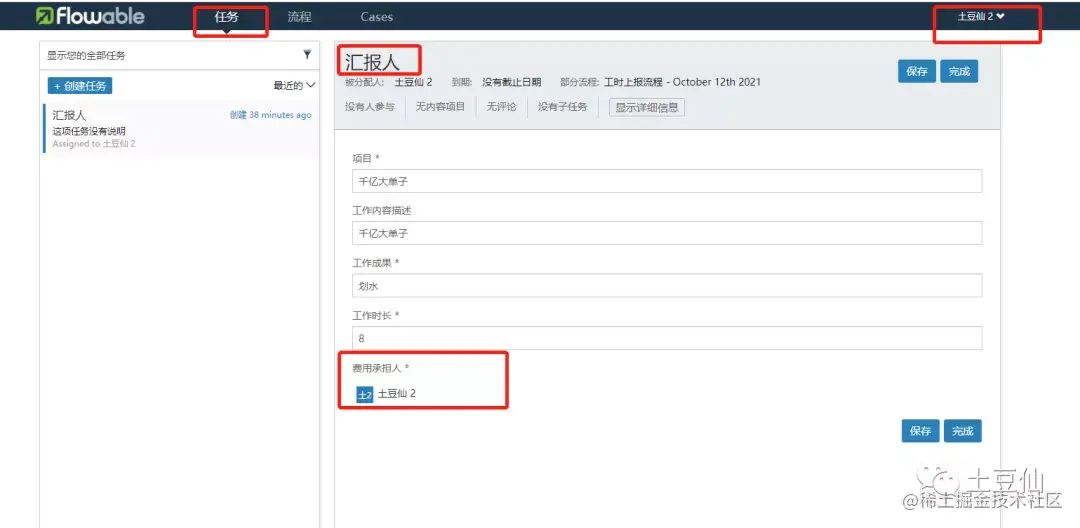
Task: Open the 工时上报流程 process link
Action: click(682, 82)
